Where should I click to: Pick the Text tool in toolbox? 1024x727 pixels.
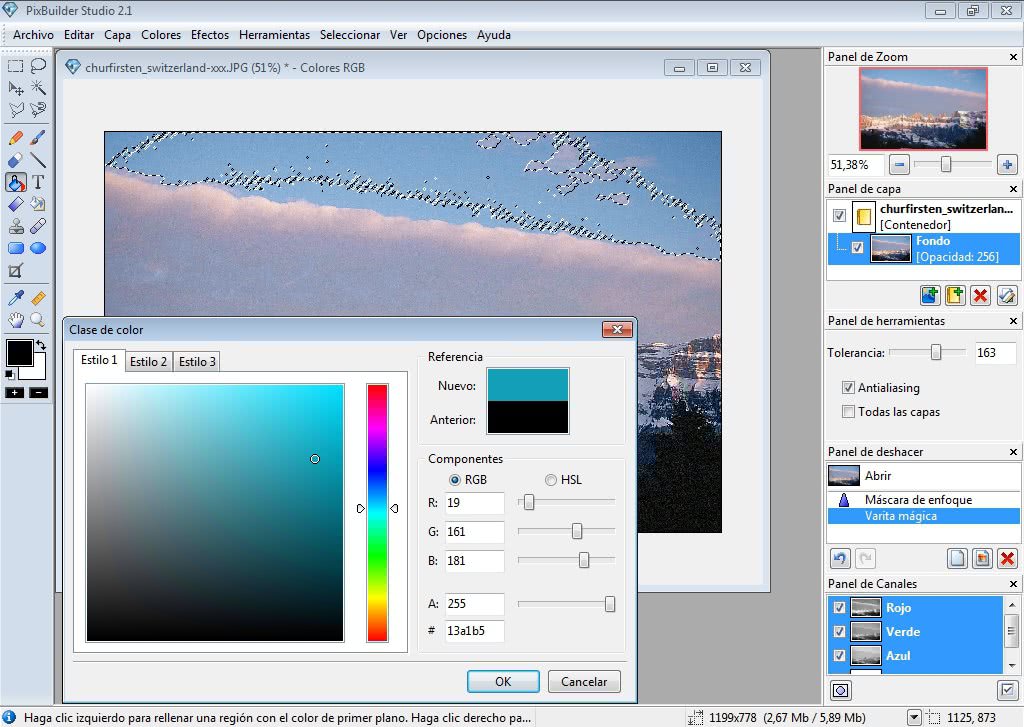pos(38,182)
